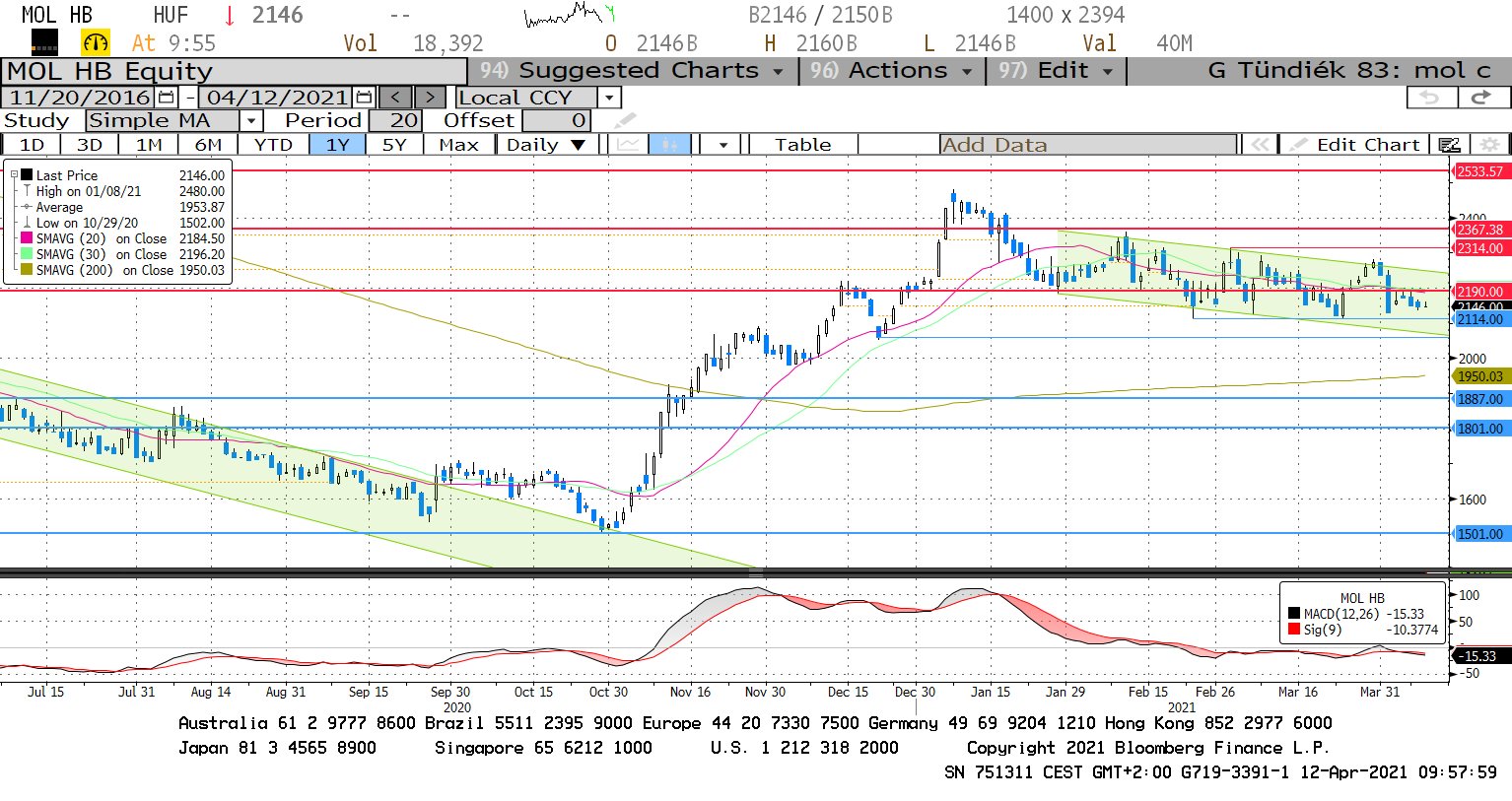The width and height of the screenshot is (1512, 801).
Task: Select the candlestick chart type icon
Action: click(669, 145)
